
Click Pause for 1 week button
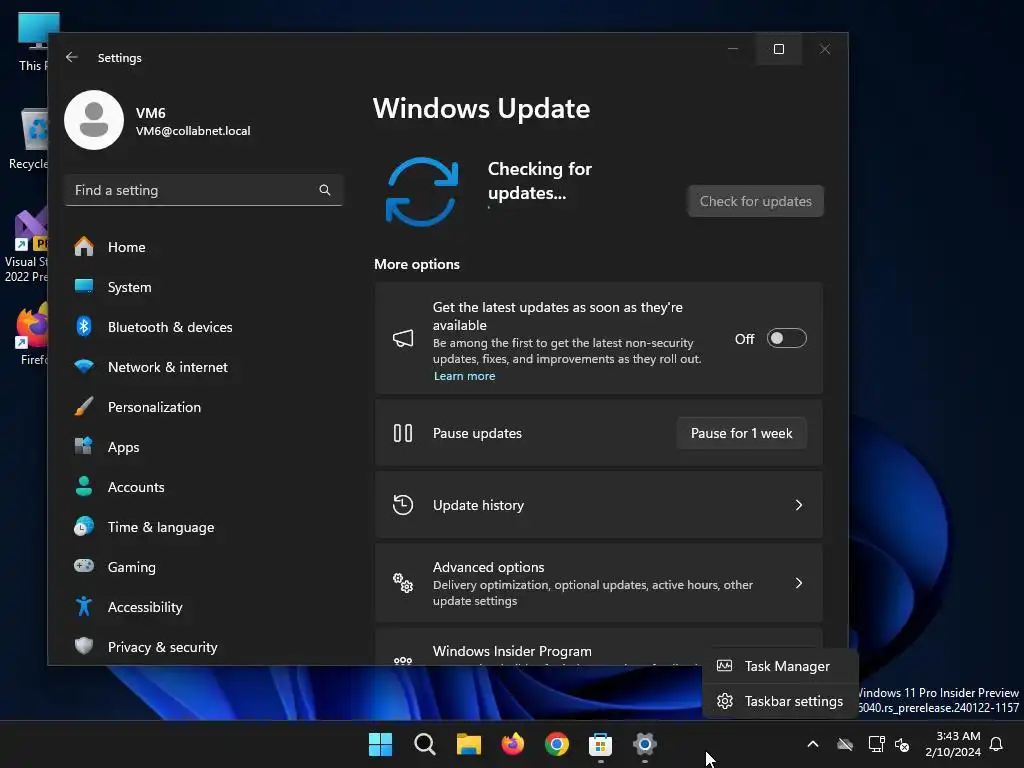pyautogui.click(x=741, y=434)
